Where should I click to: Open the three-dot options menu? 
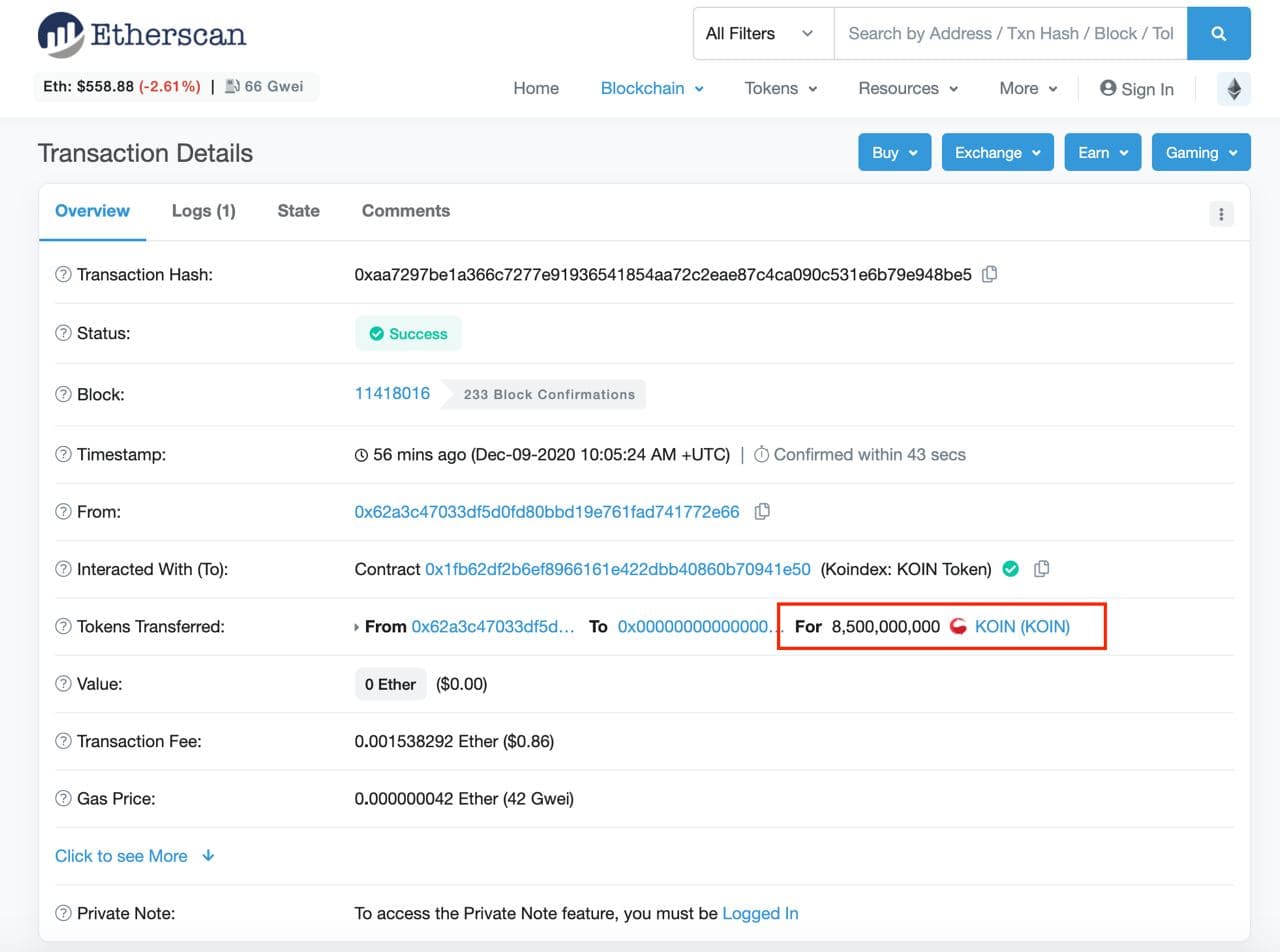(1221, 214)
